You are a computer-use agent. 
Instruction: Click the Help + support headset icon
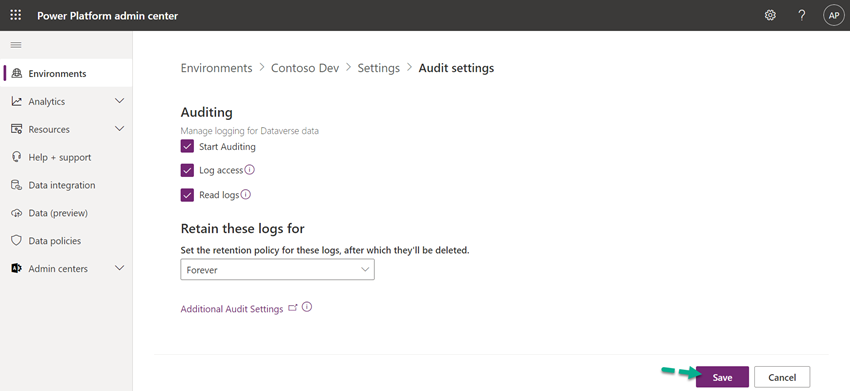pyautogui.click(x=17, y=157)
